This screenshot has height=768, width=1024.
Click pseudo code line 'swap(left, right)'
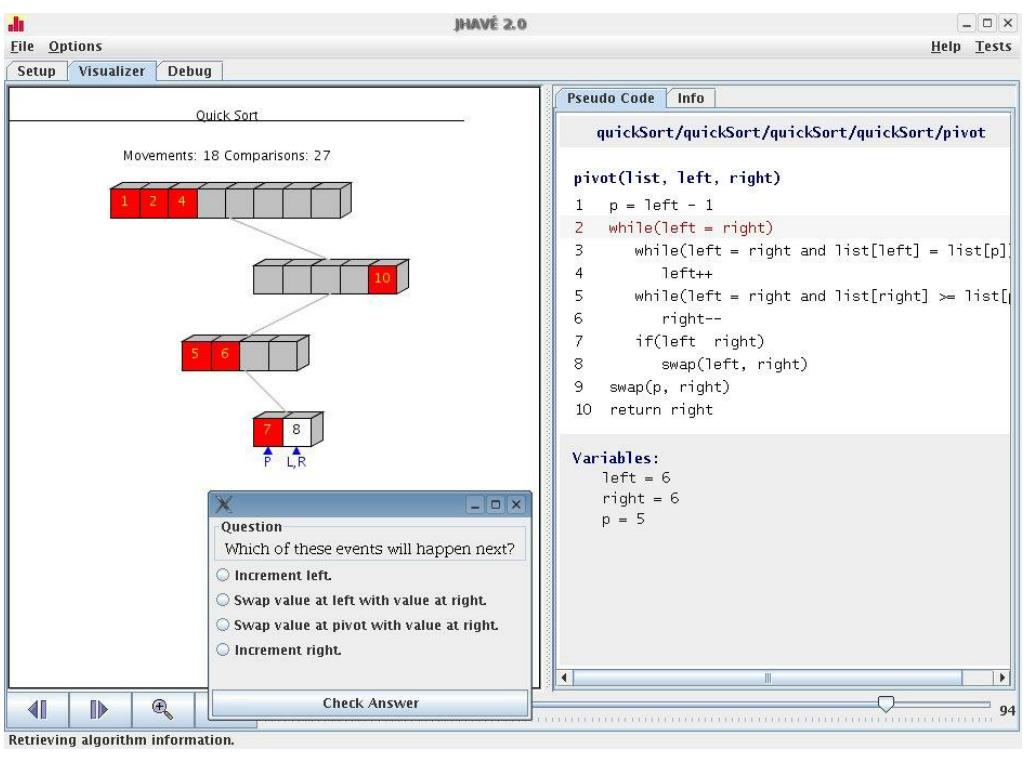[734, 364]
